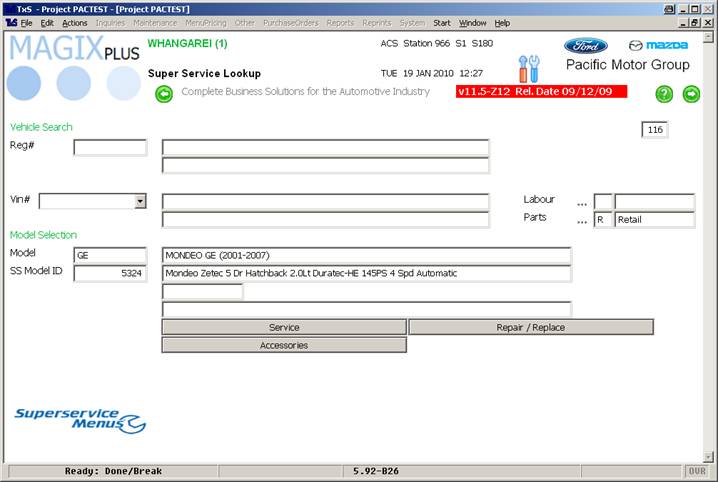Click the Superservice Menus logo
Viewport: 718px width, 482px height.
pos(80,420)
